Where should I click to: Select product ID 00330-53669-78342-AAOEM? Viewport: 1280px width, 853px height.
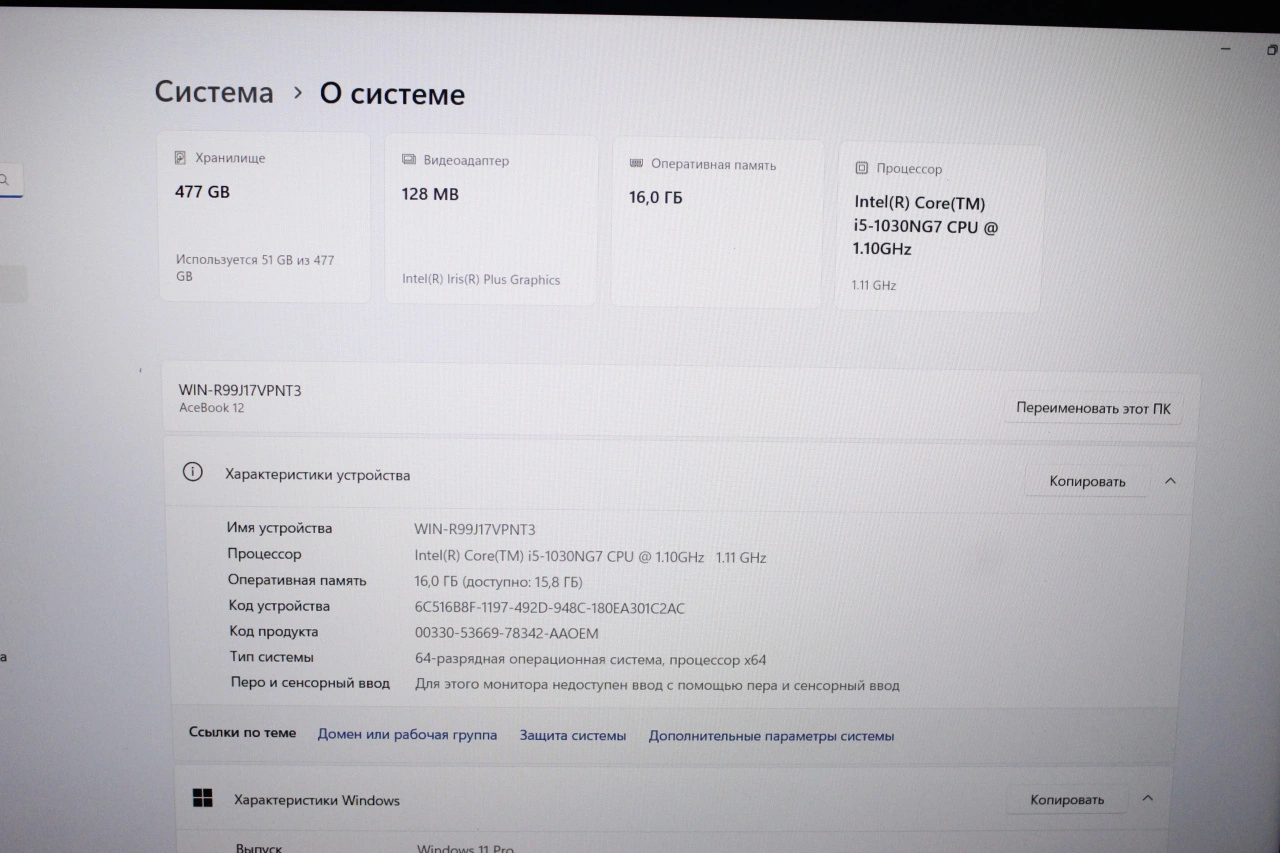pyautogui.click(x=507, y=633)
